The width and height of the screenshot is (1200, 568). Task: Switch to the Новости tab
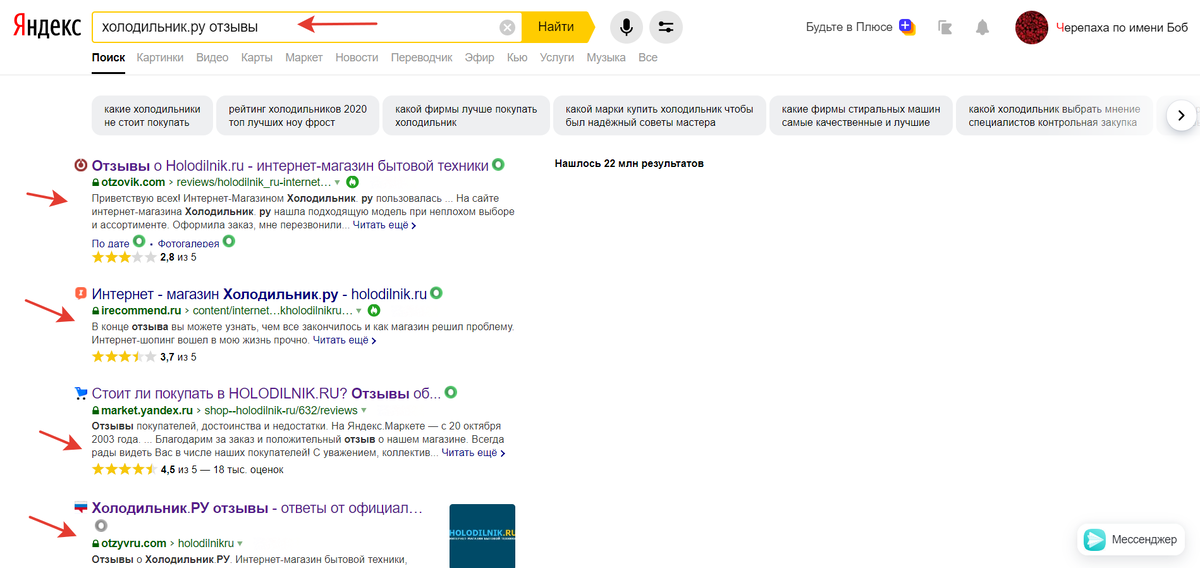357,58
